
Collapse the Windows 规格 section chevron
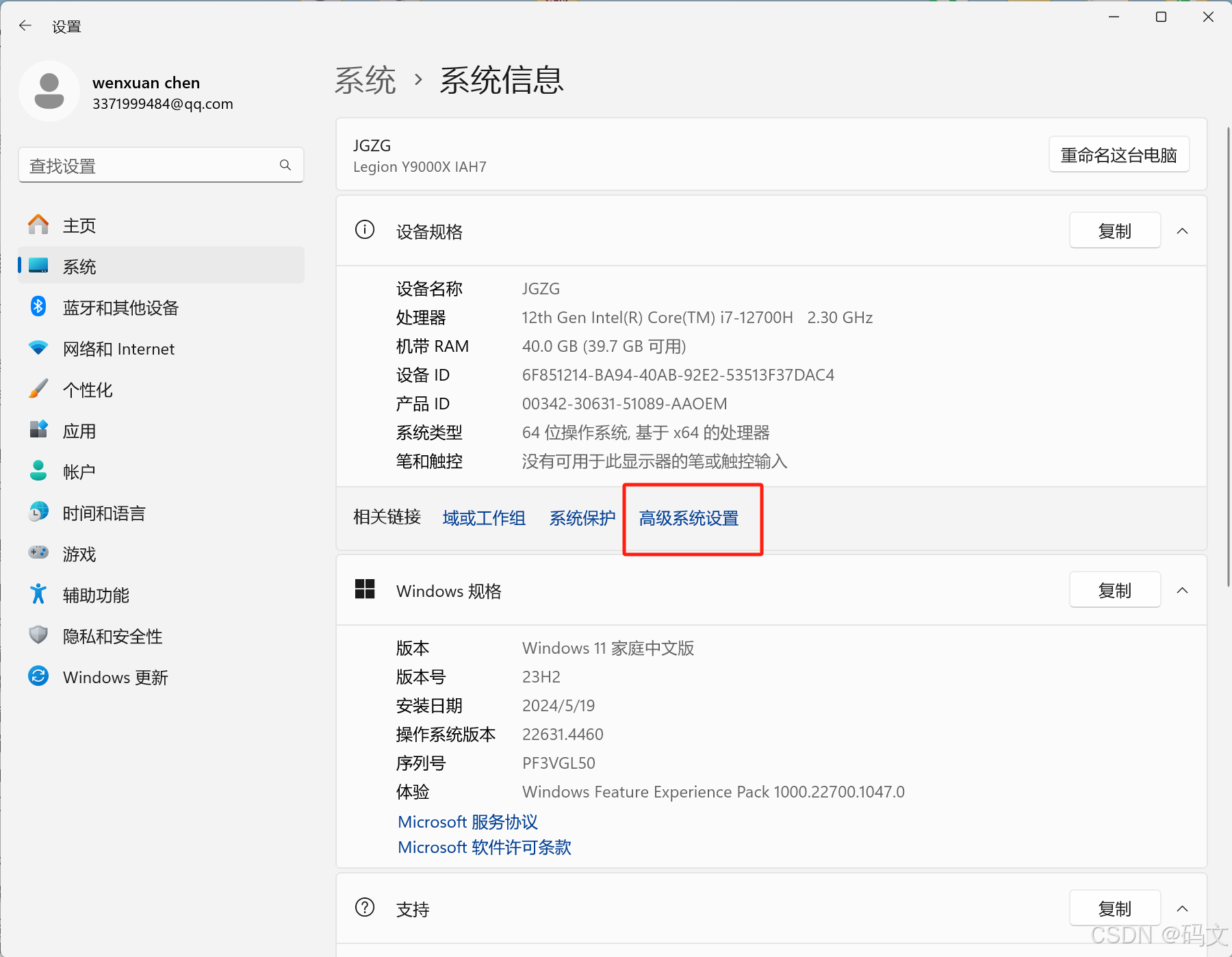coord(1182,591)
